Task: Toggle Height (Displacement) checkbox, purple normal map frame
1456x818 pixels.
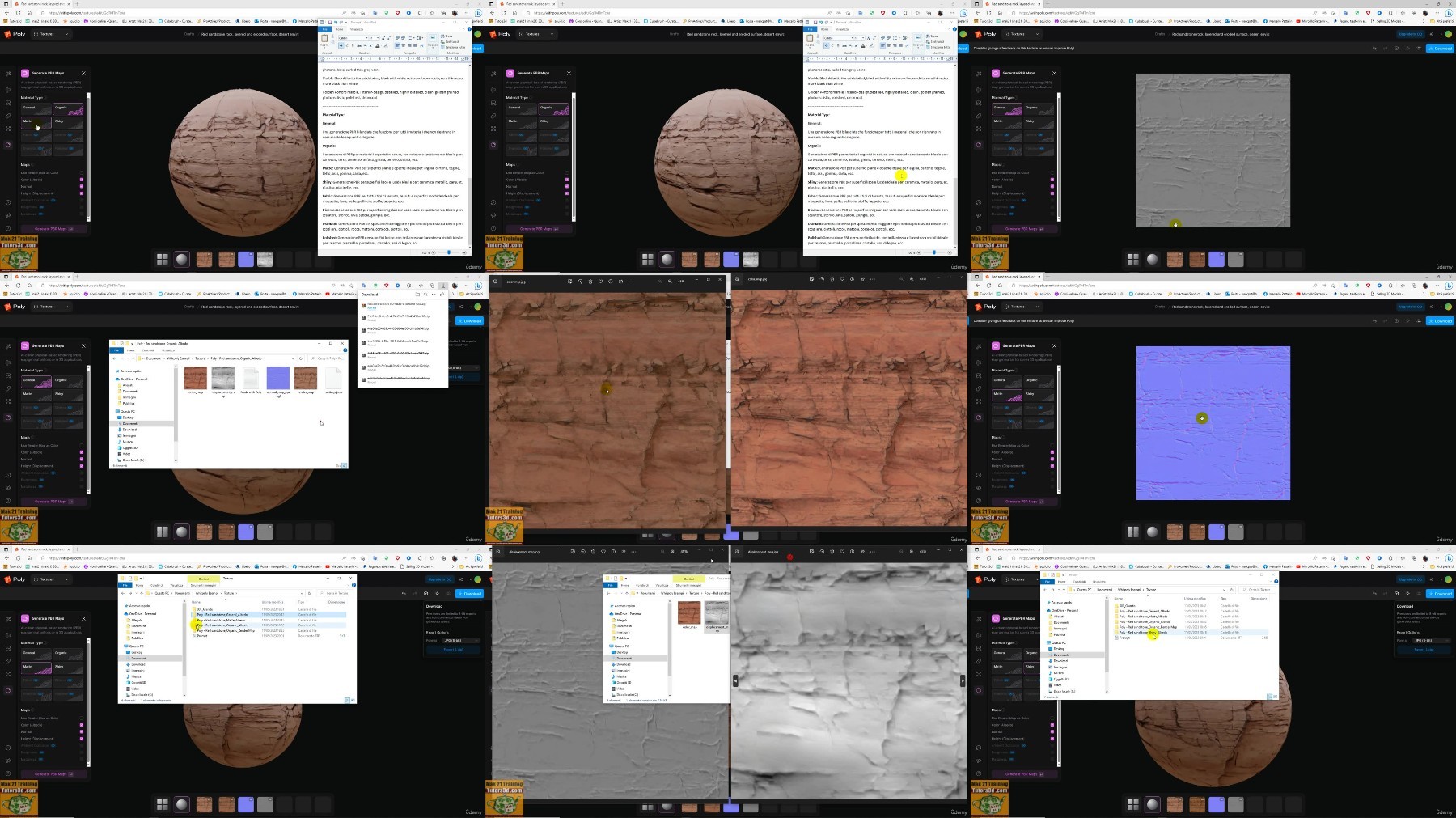Action: [x=1052, y=466]
